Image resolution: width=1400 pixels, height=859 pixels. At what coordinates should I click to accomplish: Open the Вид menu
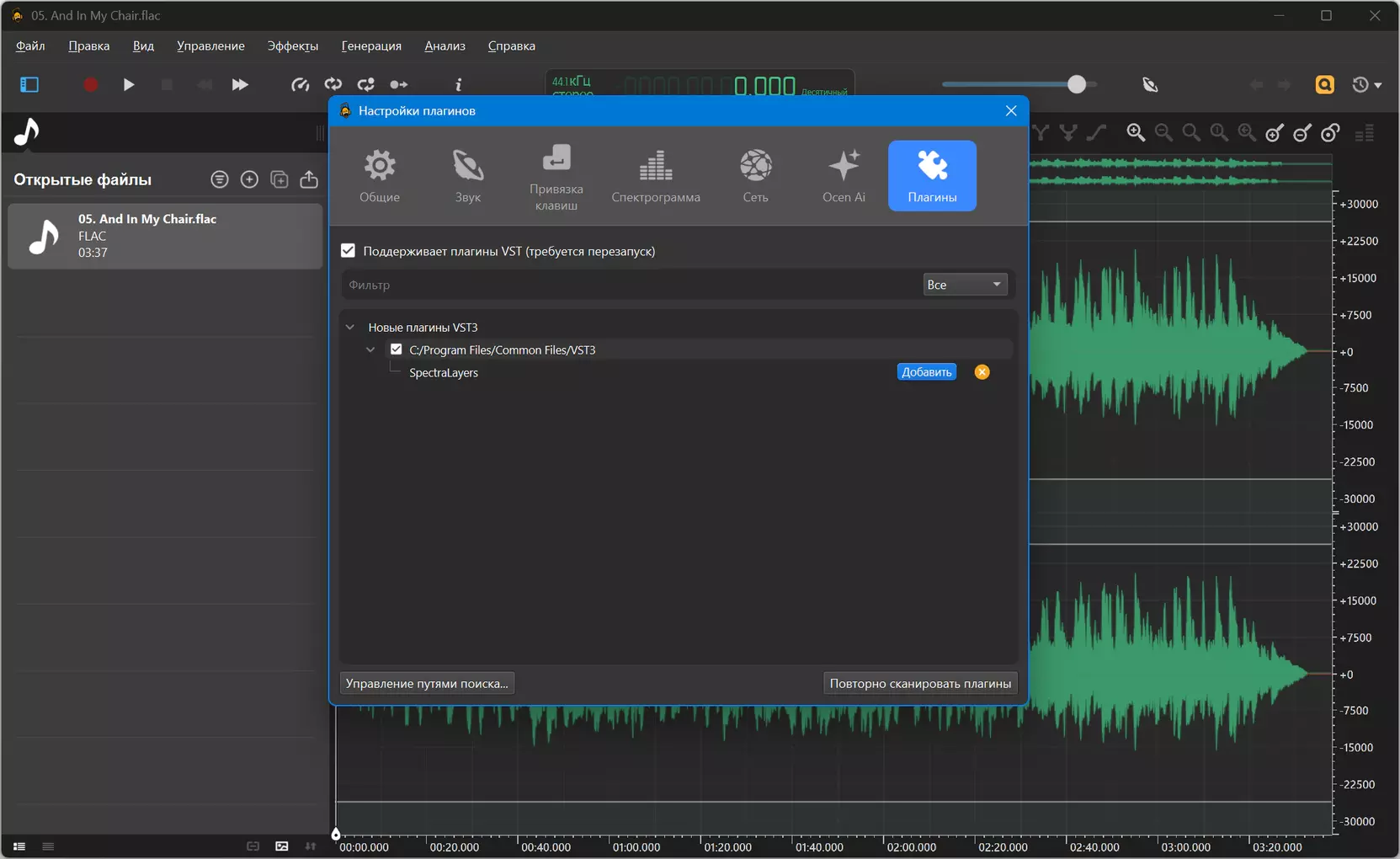point(143,45)
